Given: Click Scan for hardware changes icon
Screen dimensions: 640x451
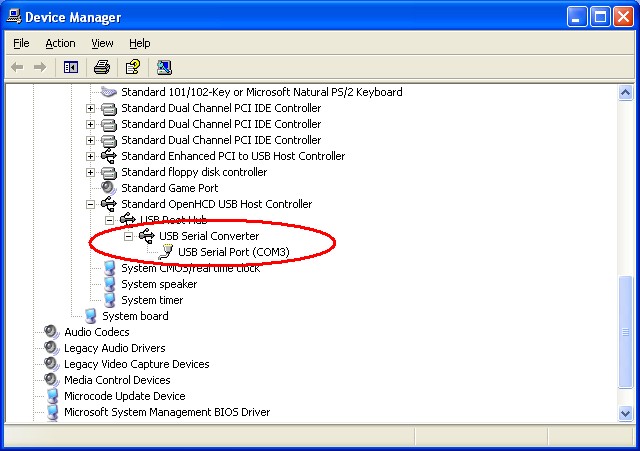Looking at the screenshot, I should point(164,67).
